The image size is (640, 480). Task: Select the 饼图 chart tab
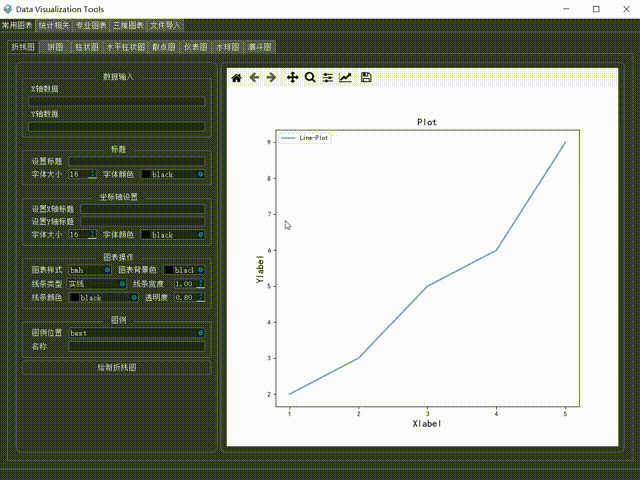point(55,47)
